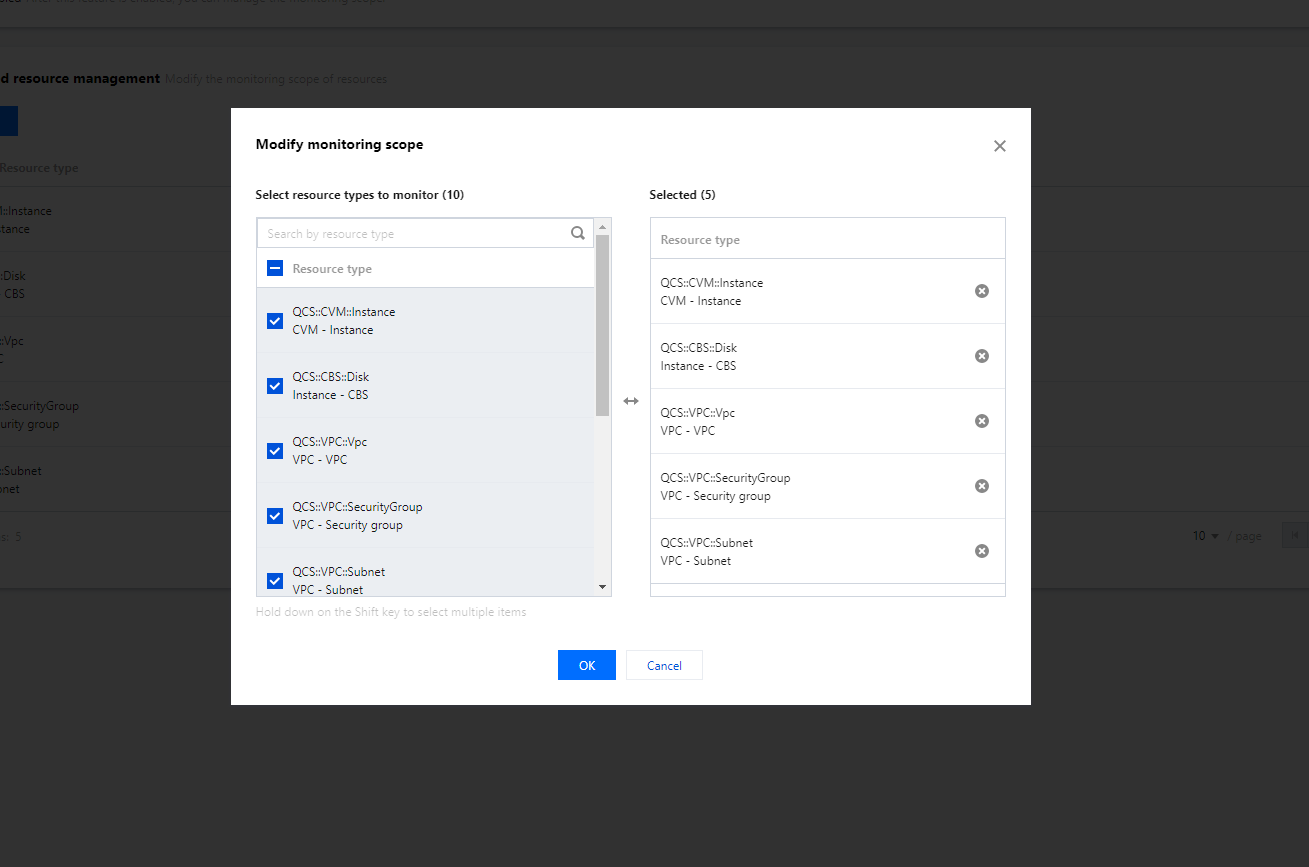Remove QCS::CVM::Instance from the selected list
This screenshot has height=867, width=1309.
[982, 291]
